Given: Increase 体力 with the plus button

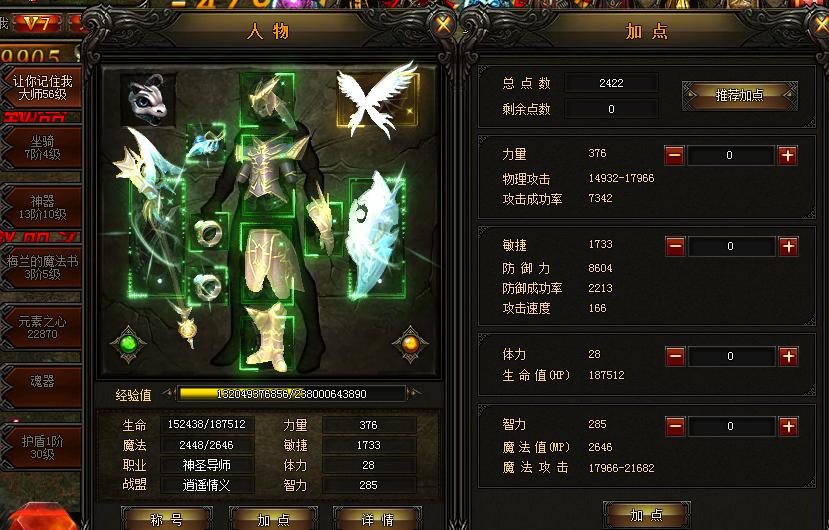Looking at the screenshot, I should [788, 357].
